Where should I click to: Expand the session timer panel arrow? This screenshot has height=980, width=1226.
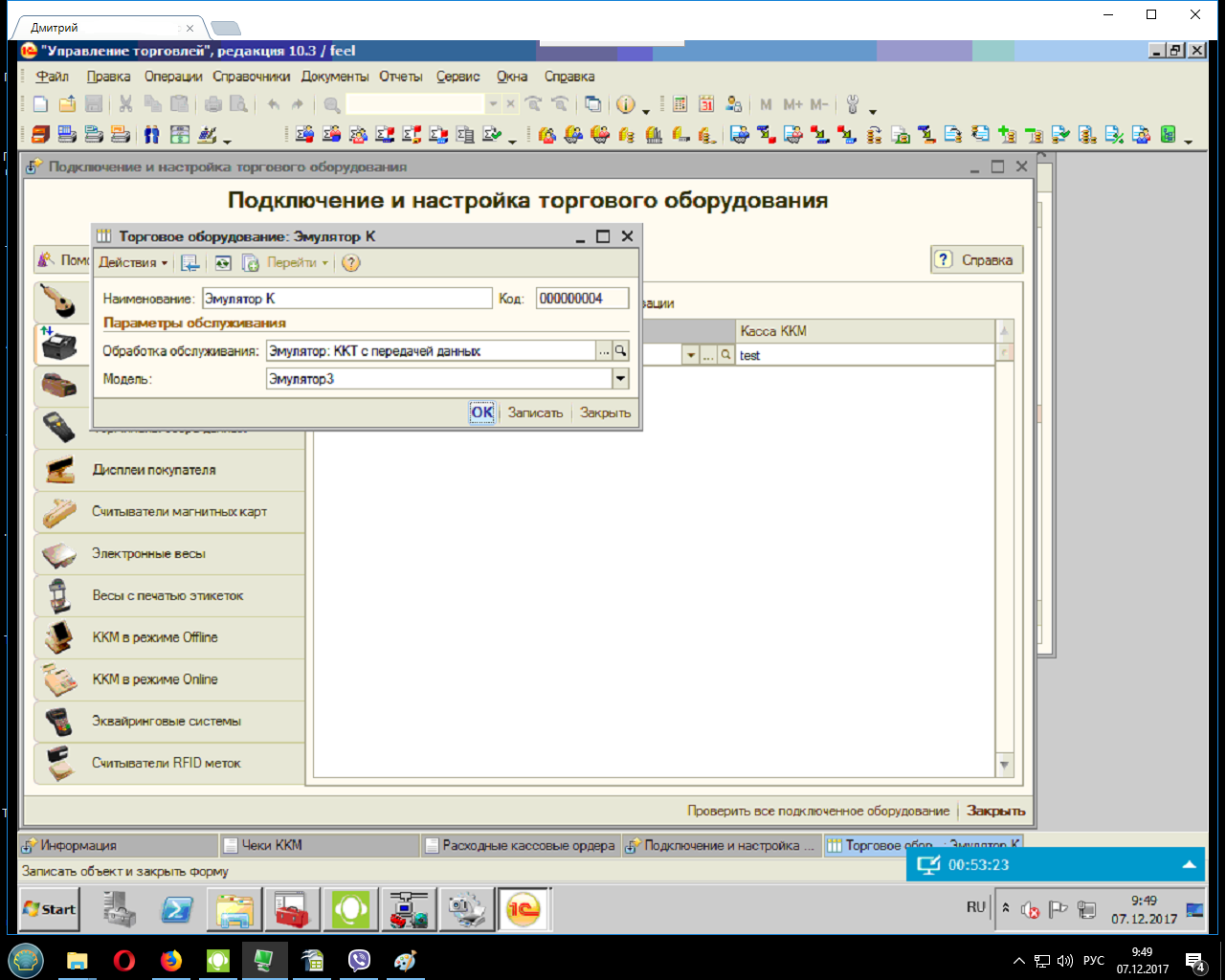pyautogui.click(x=1189, y=865)
